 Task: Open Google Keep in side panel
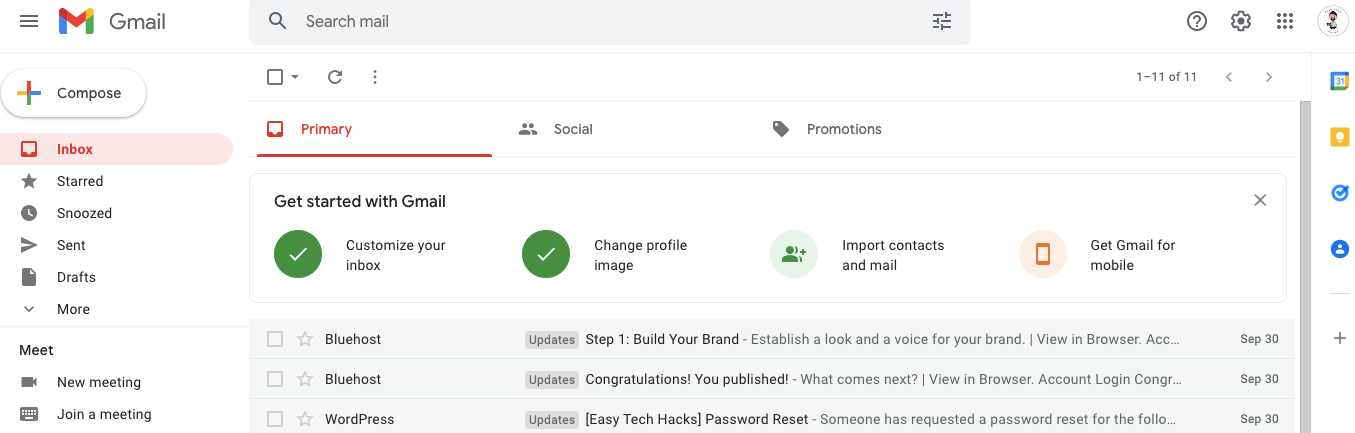(x=1340, y=137)
